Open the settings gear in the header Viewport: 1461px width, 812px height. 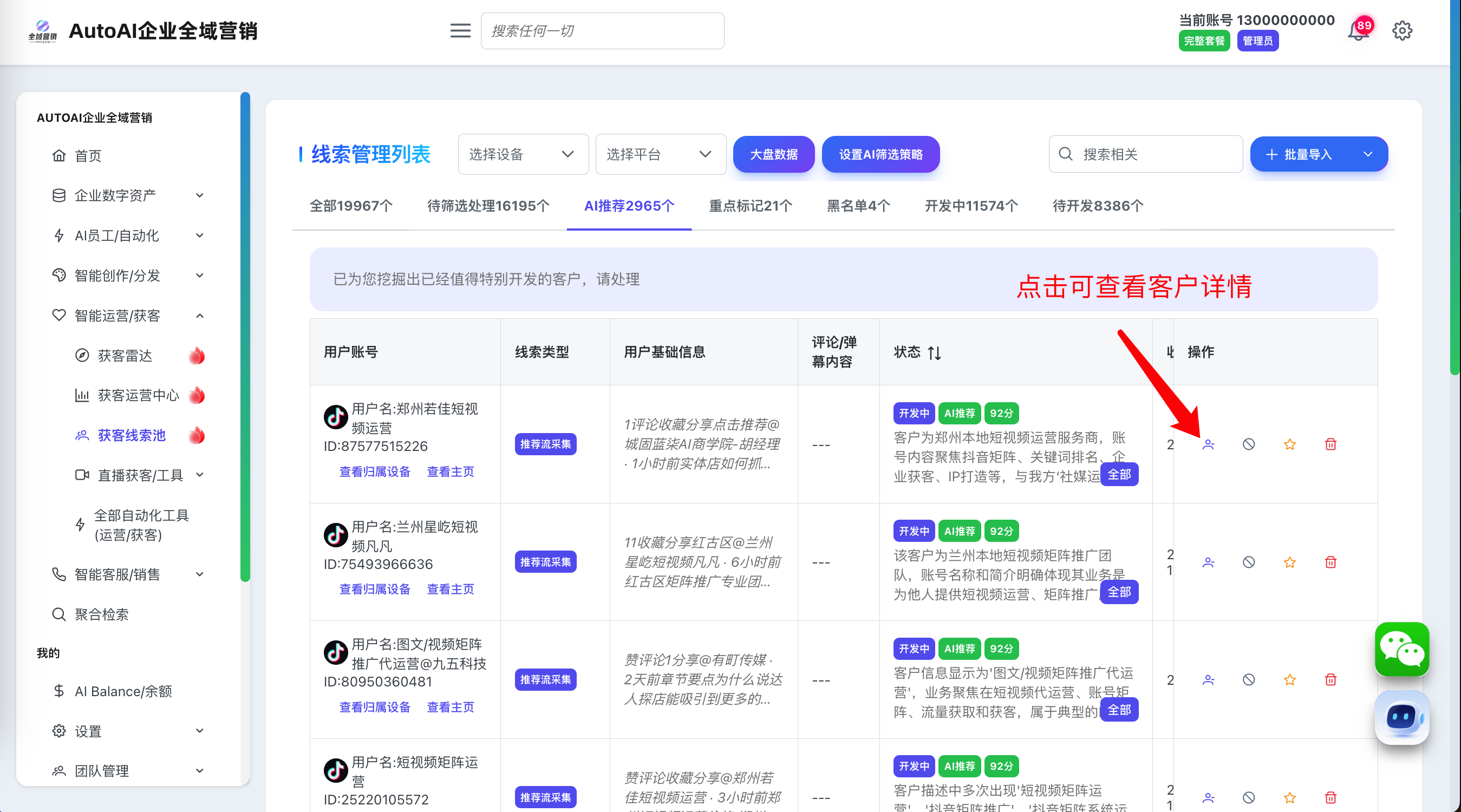1401,31
